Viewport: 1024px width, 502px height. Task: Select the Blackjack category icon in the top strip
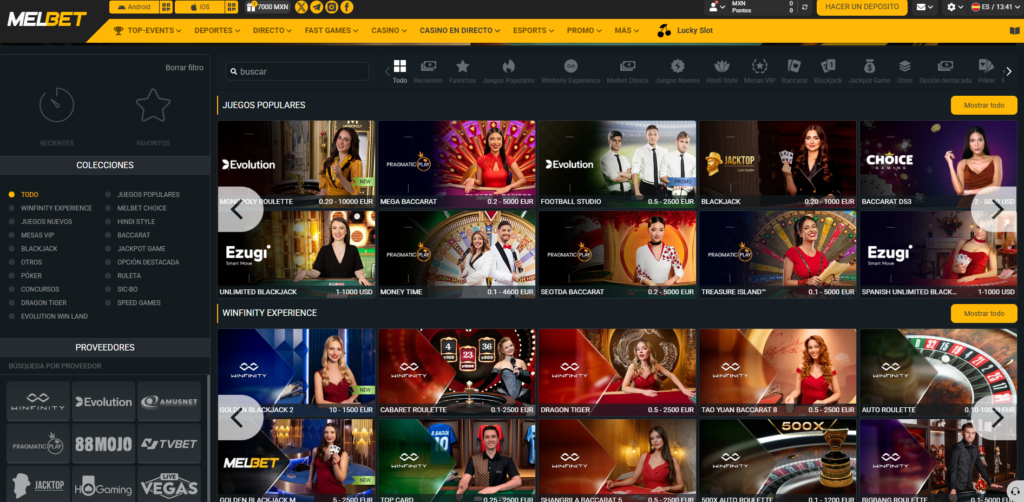pos(828,72)
